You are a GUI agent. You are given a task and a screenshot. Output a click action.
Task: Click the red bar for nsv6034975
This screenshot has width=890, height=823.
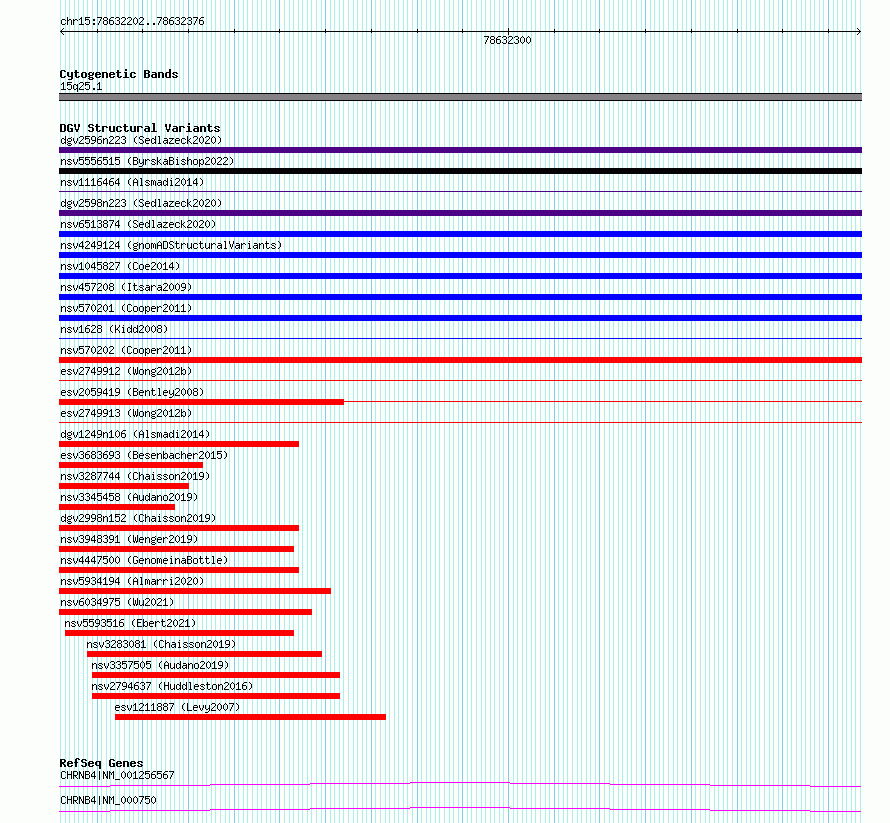click(186, 612)
